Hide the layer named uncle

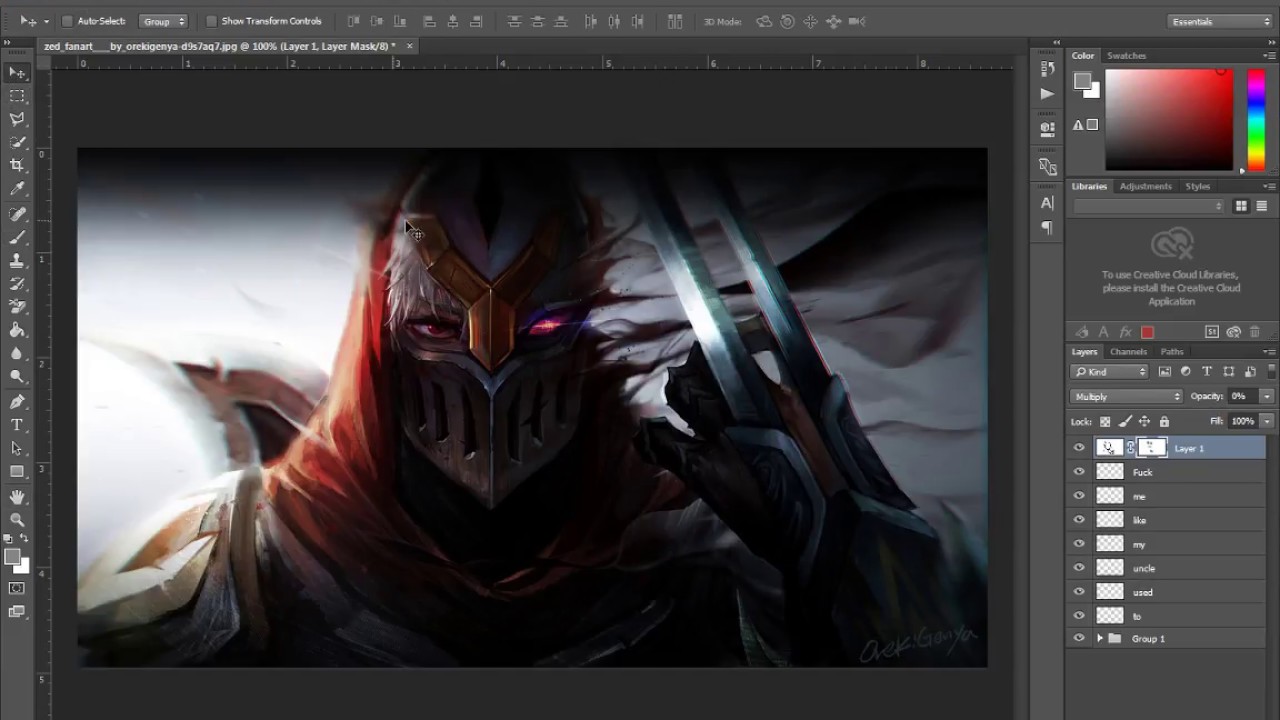point(1079,568)
